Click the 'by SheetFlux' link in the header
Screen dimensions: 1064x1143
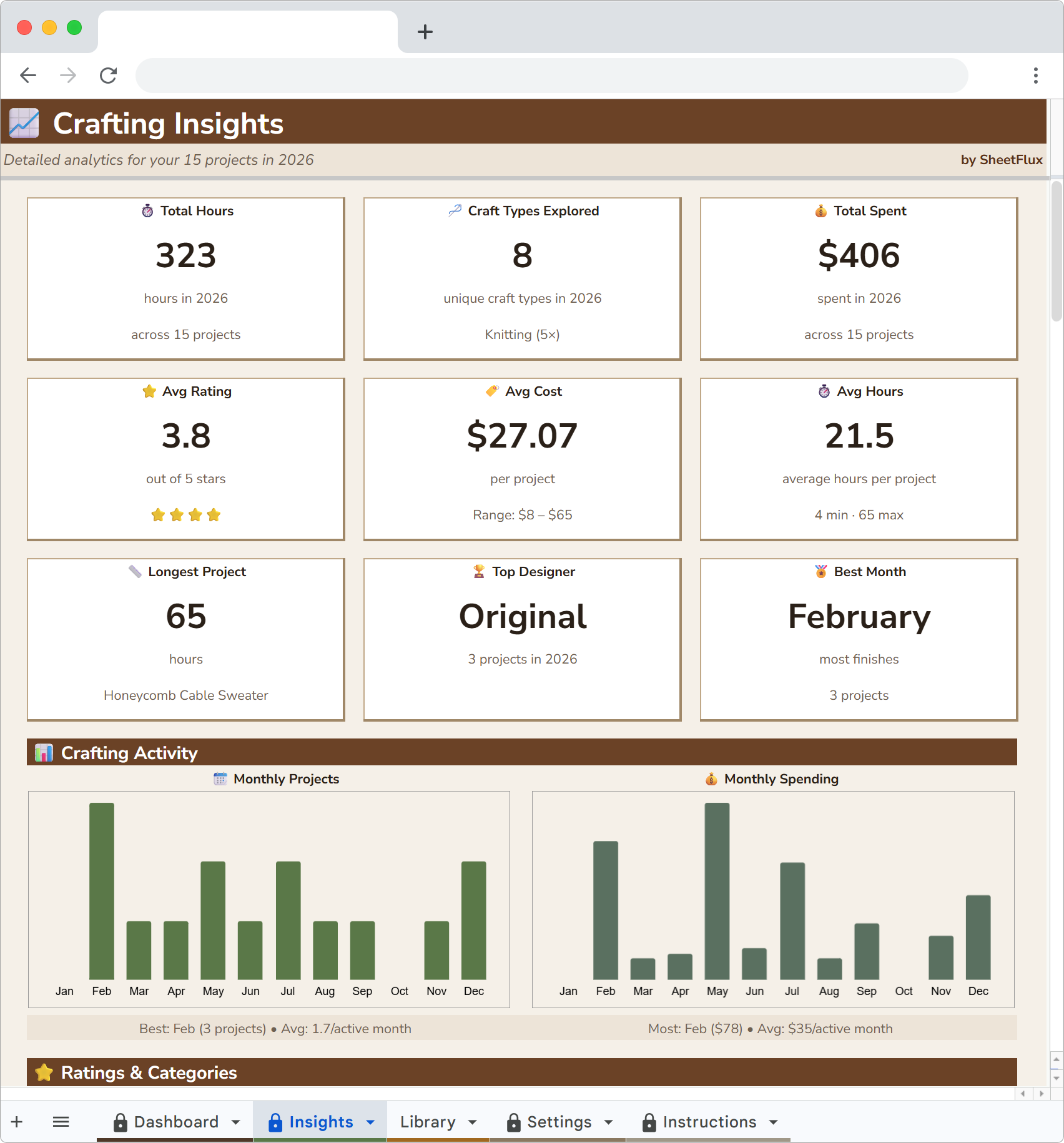pyautogui.click(x=1002, y=160)
